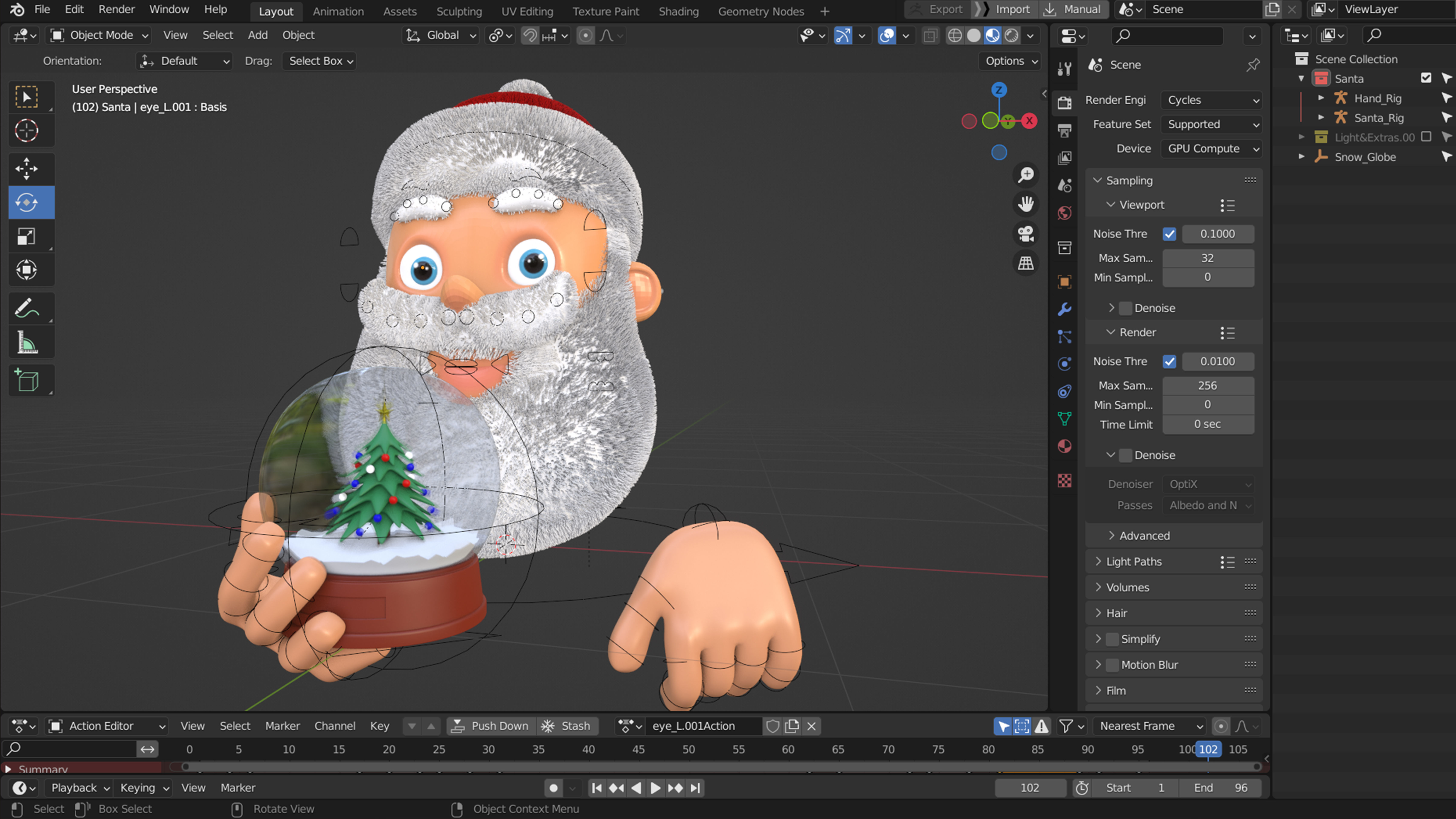Uncheck Santa collection in outliner
The height and width of the screenshot is (819, 1456).
coord(1426,78)
